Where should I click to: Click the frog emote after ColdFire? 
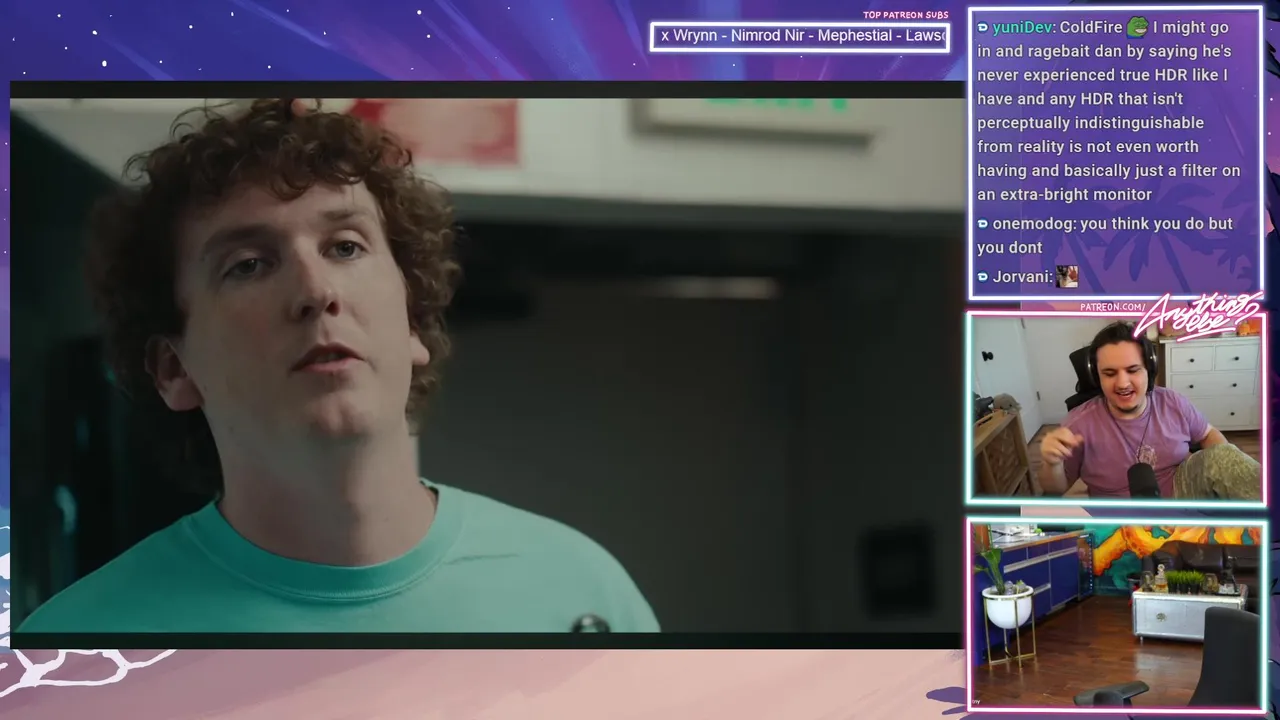tap(1137, 27)
